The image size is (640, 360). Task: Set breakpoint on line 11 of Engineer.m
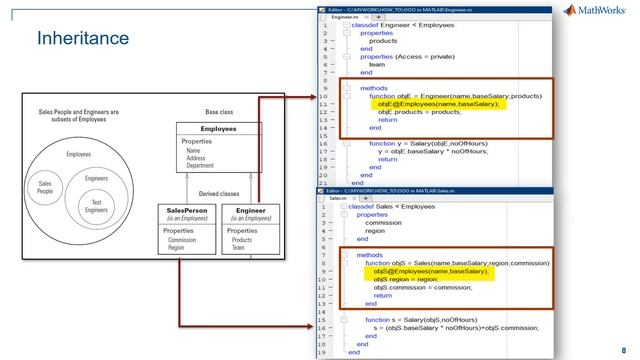point(333,104)
